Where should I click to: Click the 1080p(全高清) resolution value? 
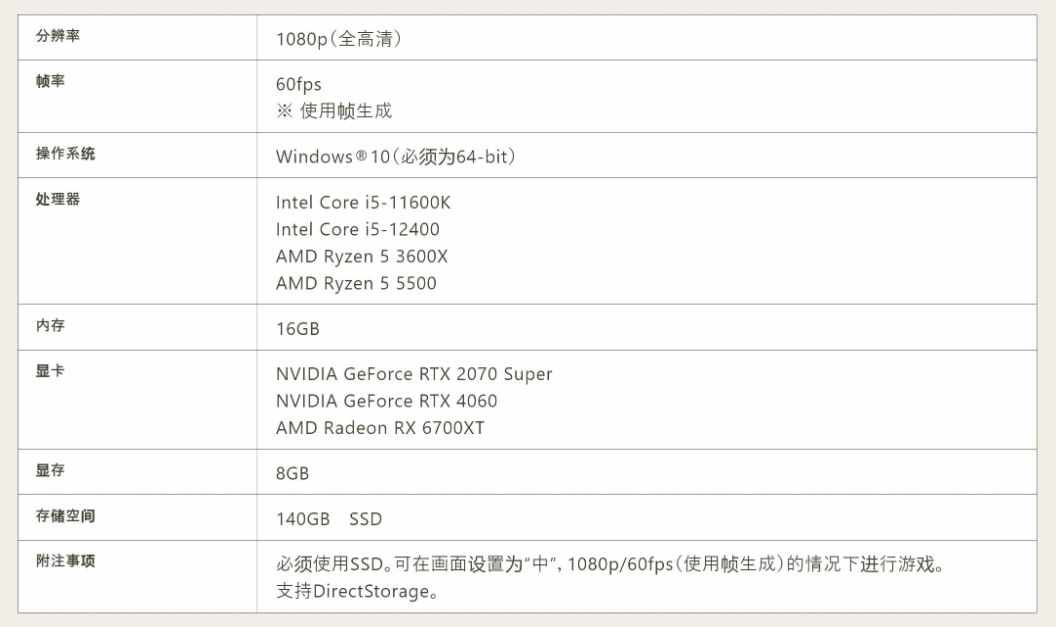click(339, 40)
